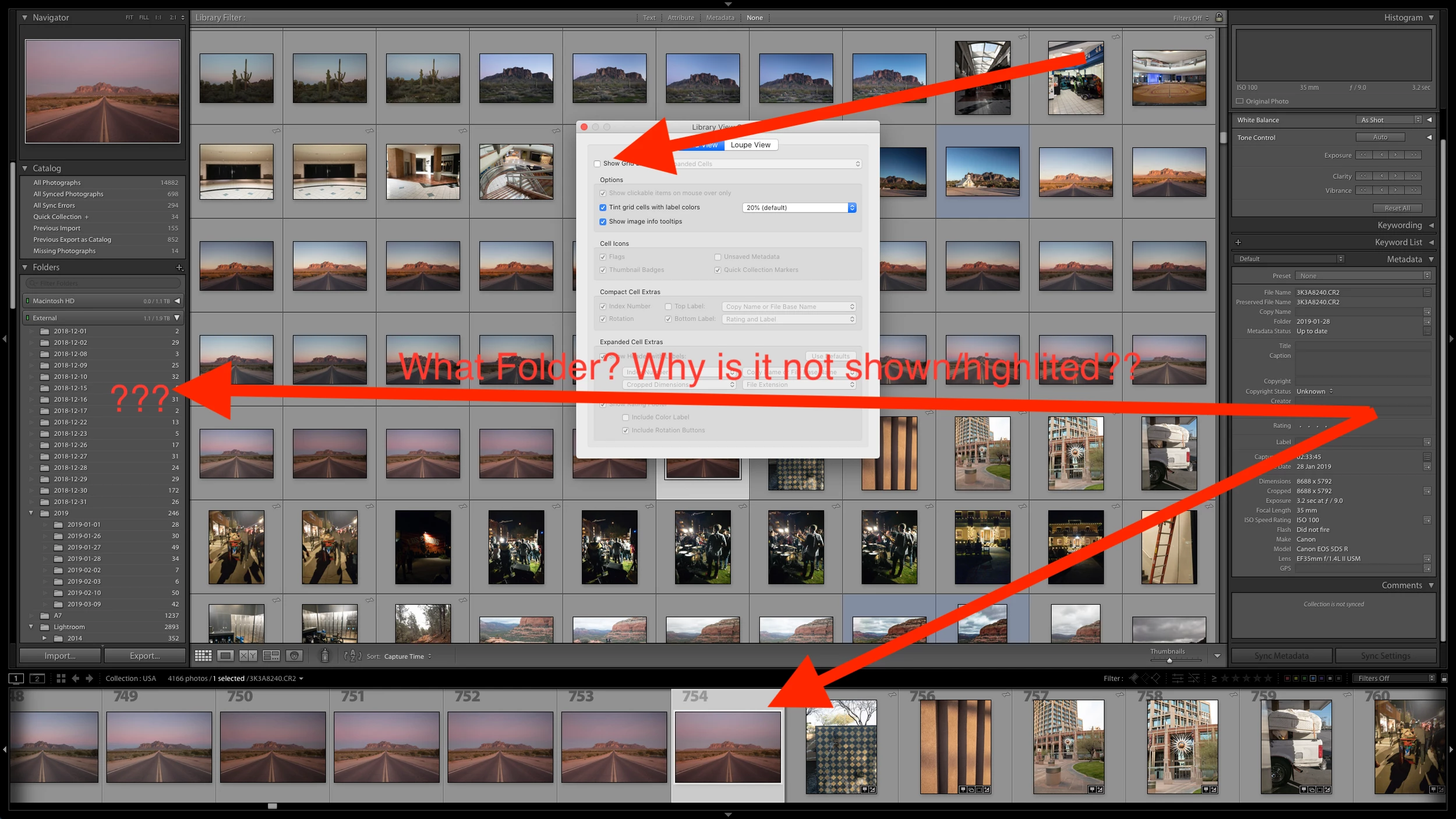Enable the Show Grid Extras checkbox
1456x819 pixels.
click(x=597, y=164)
